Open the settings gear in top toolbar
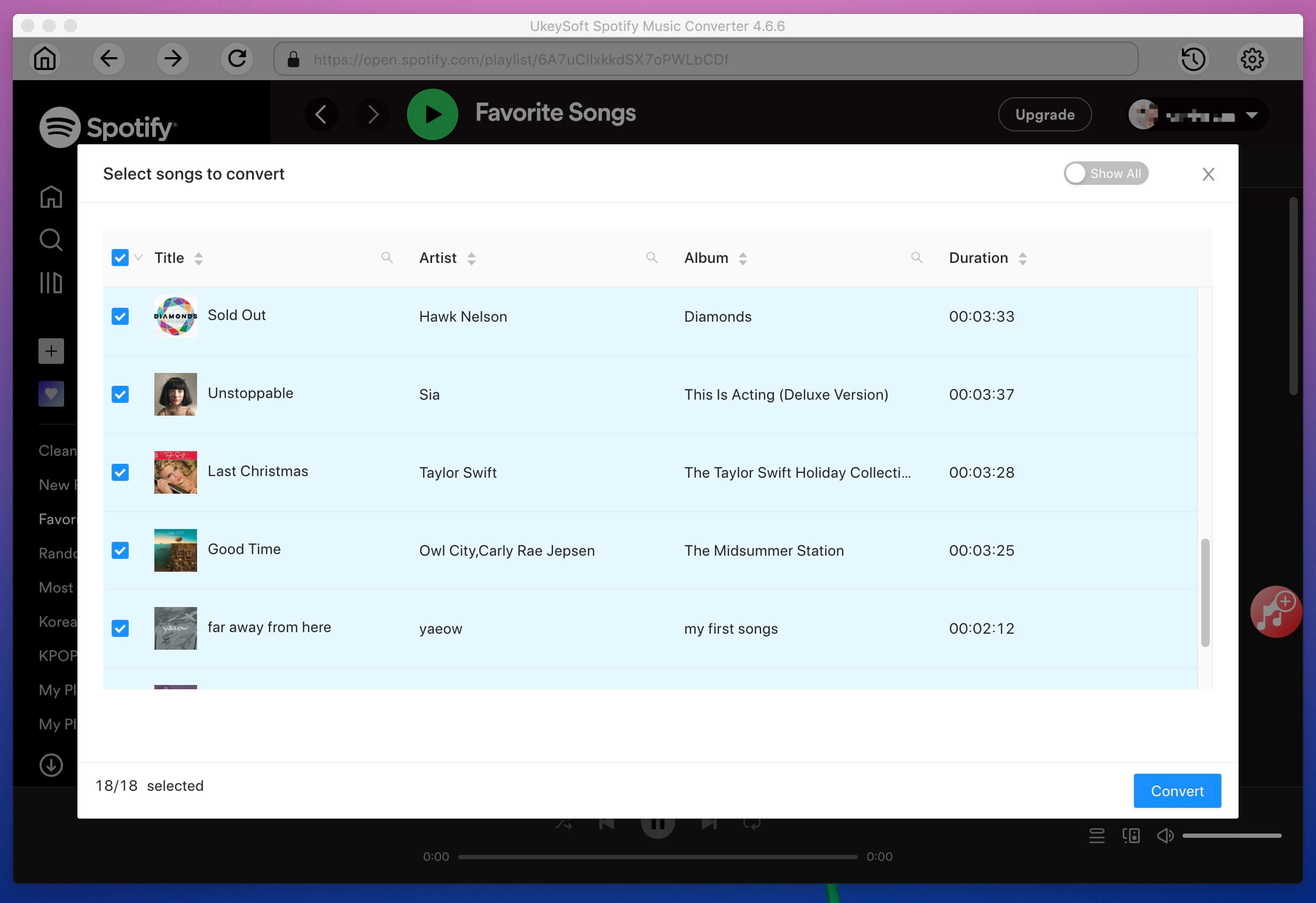The width and height of the screenshot is (1316, 903). [x=1252, y=58]
